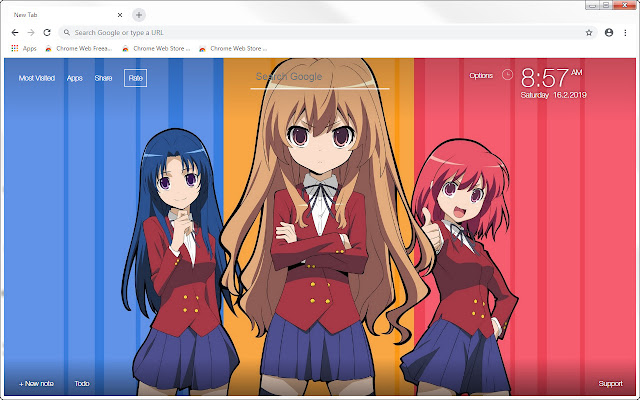The height and width of the screenshot is (400, 640).
Task: Open the Share menu
Action: click(x=103, y=78)
